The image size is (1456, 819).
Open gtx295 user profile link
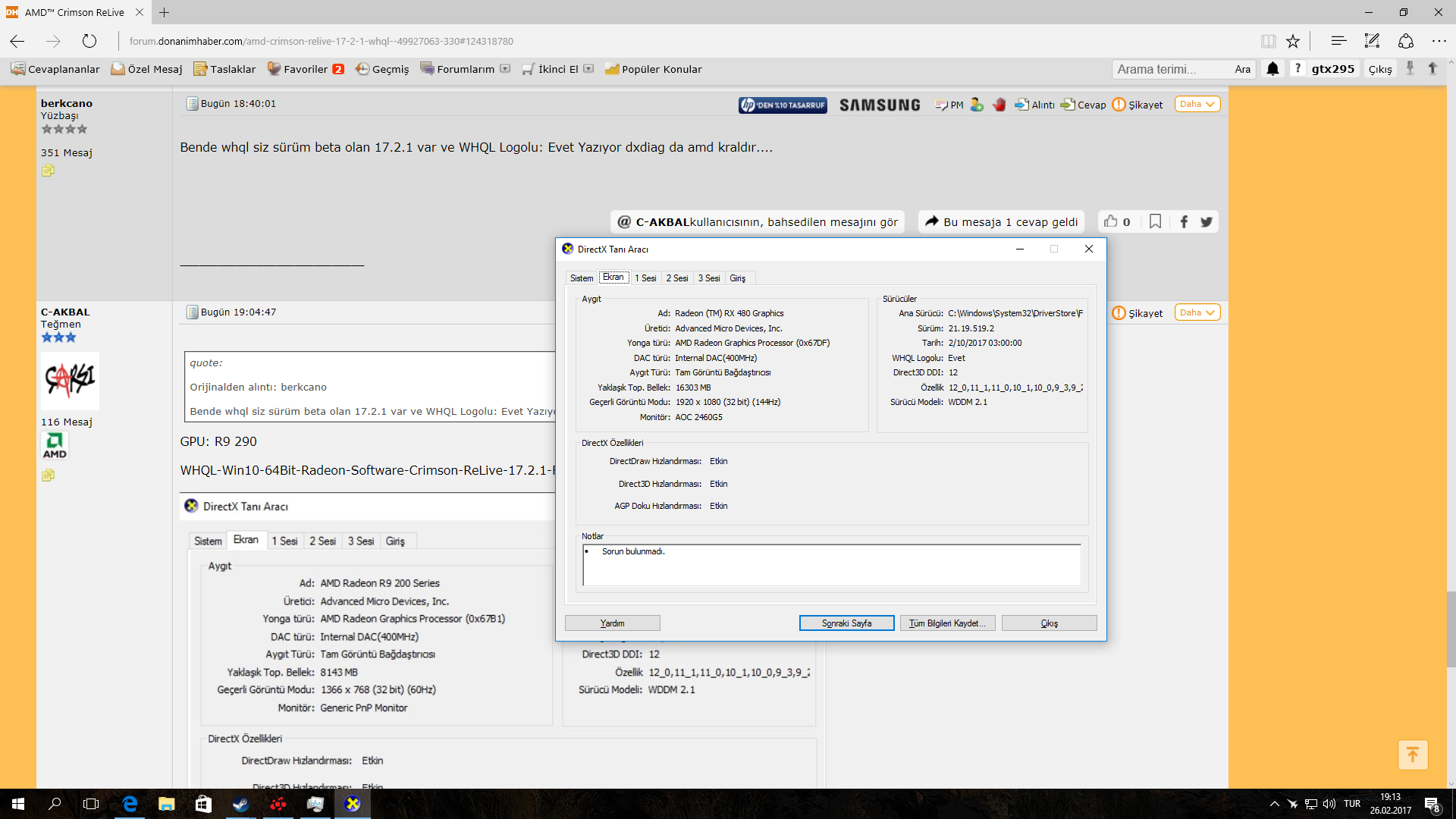pos(1332,69)
